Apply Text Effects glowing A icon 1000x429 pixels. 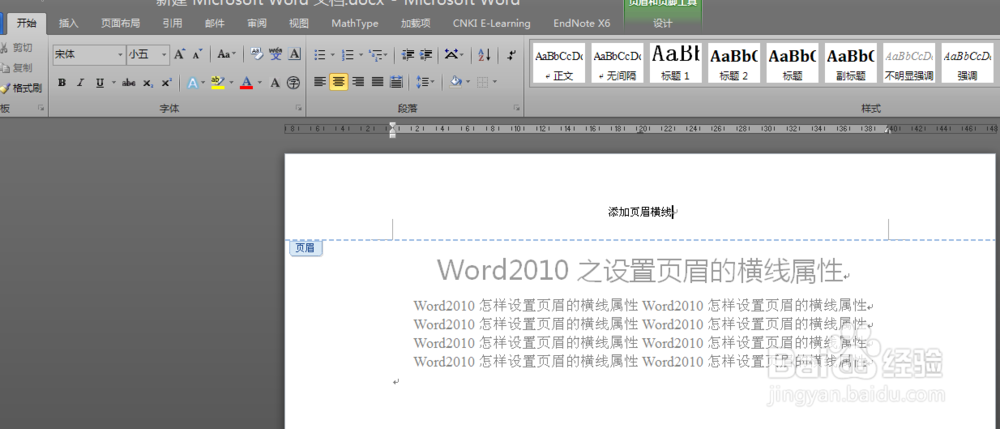192,82
